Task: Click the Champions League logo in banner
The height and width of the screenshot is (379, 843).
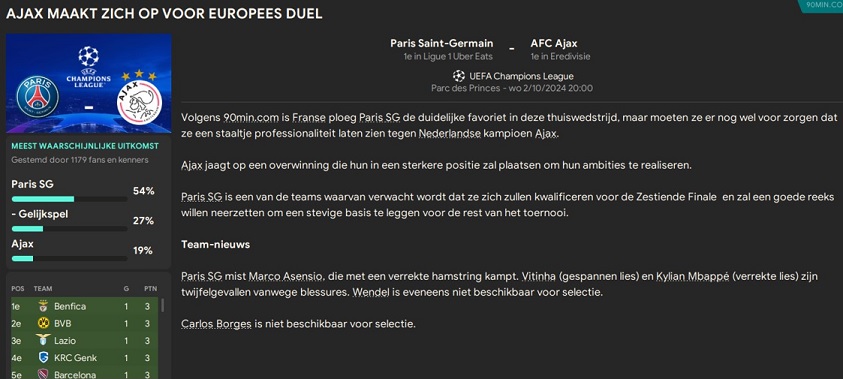Action: click(x=89, y=67)
